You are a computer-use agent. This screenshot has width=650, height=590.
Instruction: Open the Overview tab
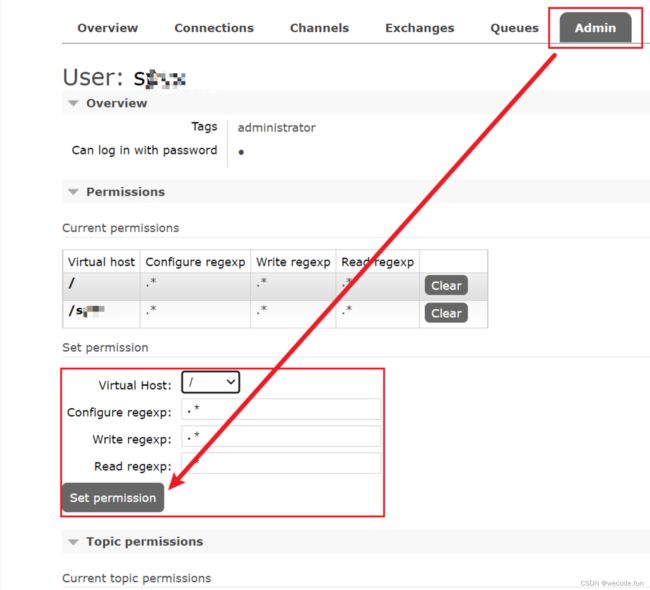[107, 28]
